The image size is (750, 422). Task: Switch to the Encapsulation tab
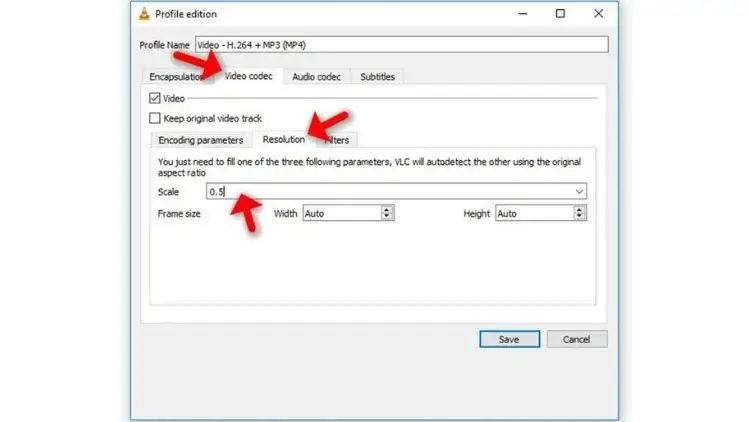(175, 77)
